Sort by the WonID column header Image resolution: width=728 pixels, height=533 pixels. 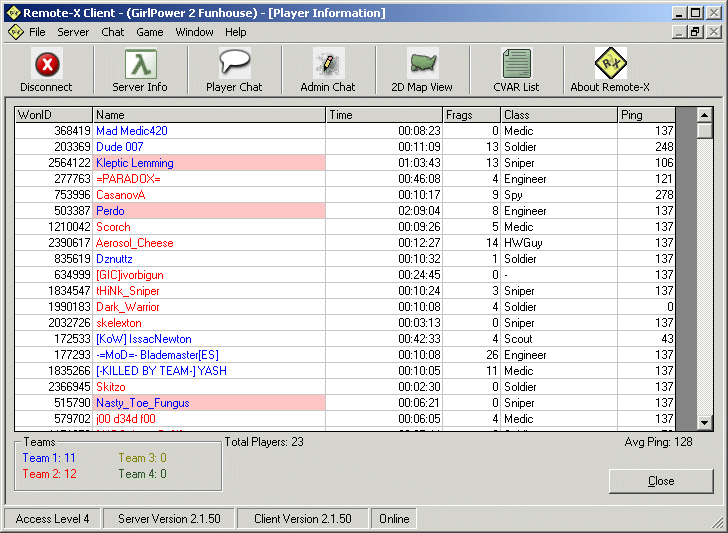click(54, 115)
